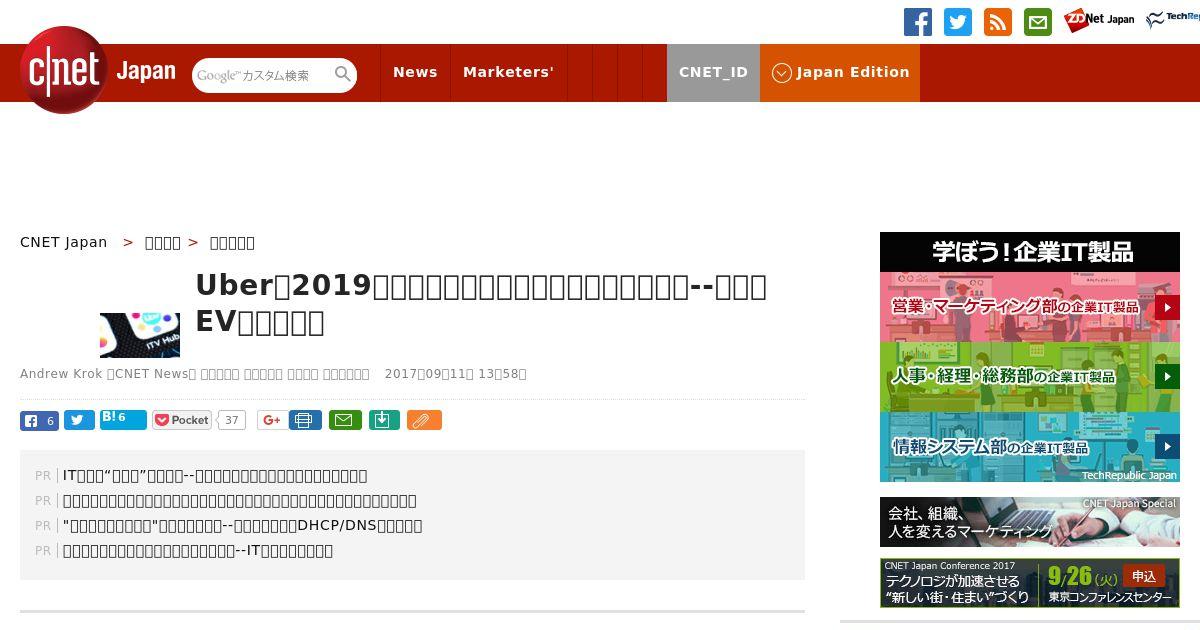
Task: Open the HR and accounting IT products banner
Action: click(x=1030, y=377)
